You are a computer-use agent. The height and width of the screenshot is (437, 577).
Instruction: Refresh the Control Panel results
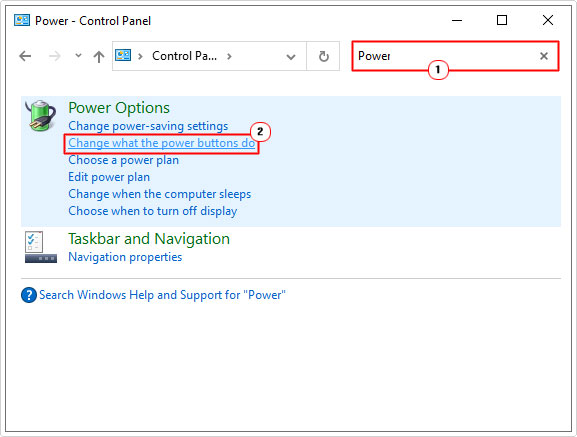point(323,56)
